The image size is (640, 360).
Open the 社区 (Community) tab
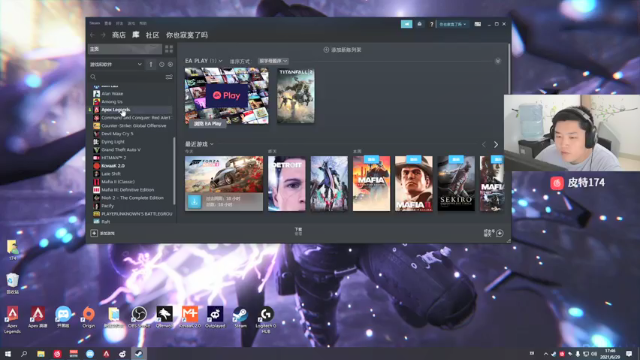(152, 35)
